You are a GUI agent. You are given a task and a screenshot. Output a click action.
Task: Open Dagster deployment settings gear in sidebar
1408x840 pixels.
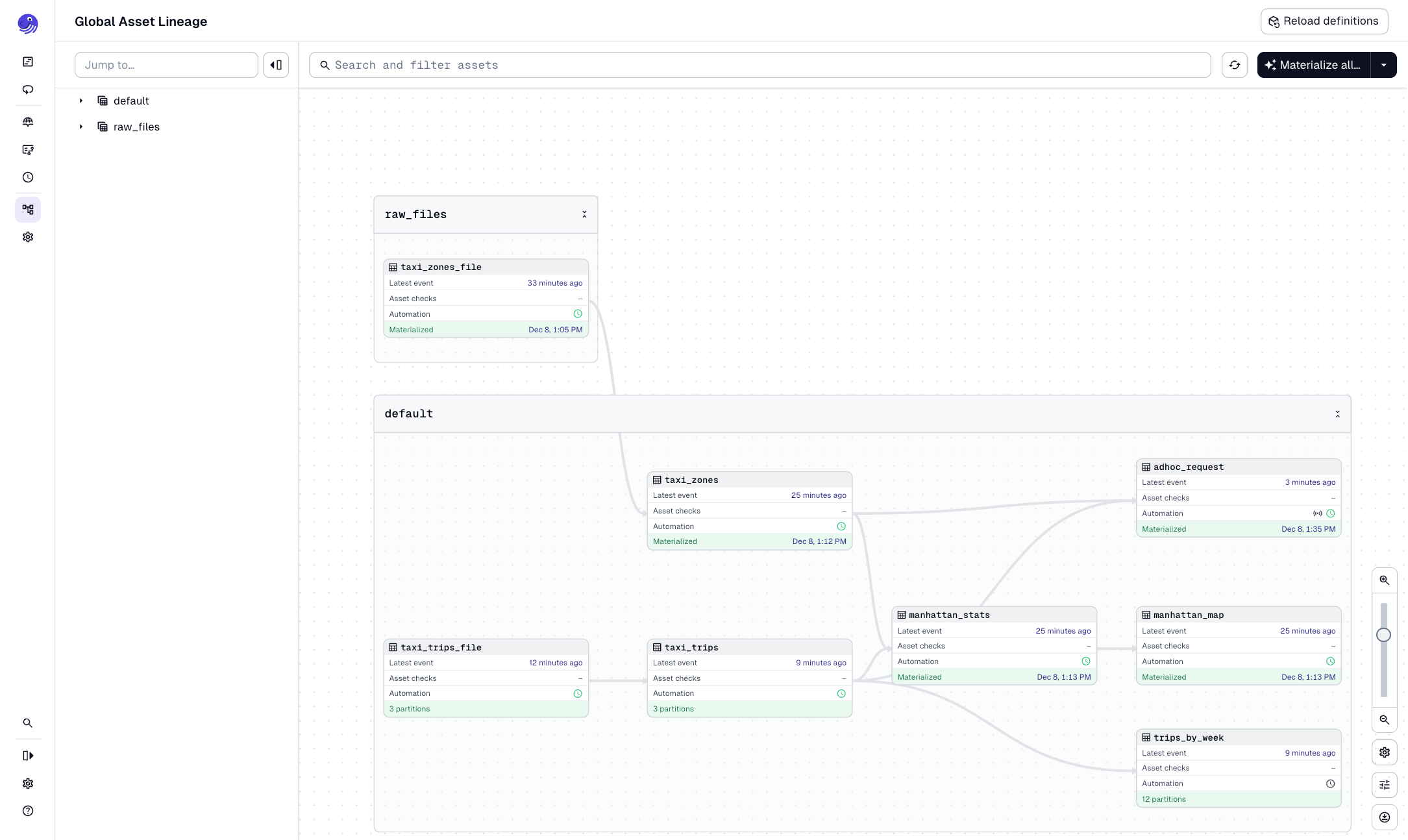pyautogui.click(x=28, y=237)
